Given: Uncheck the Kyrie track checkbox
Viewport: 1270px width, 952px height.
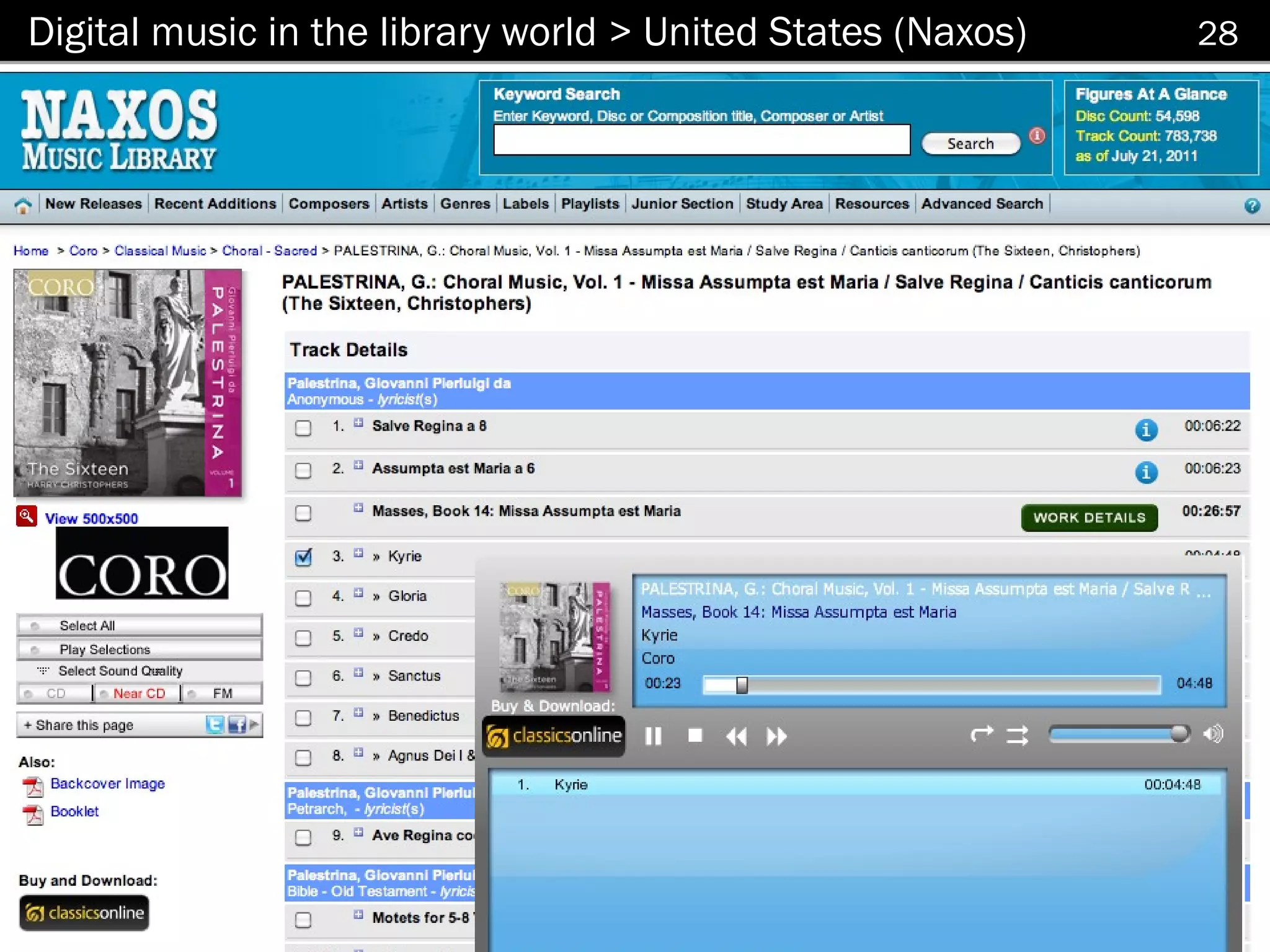Looking at the screenshot, I should click(303, 557).
